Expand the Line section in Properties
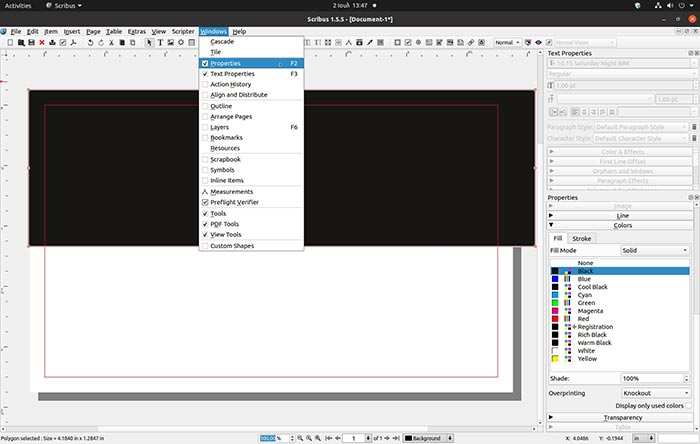Viewport: 700px width, 444px height. (621, 216)
